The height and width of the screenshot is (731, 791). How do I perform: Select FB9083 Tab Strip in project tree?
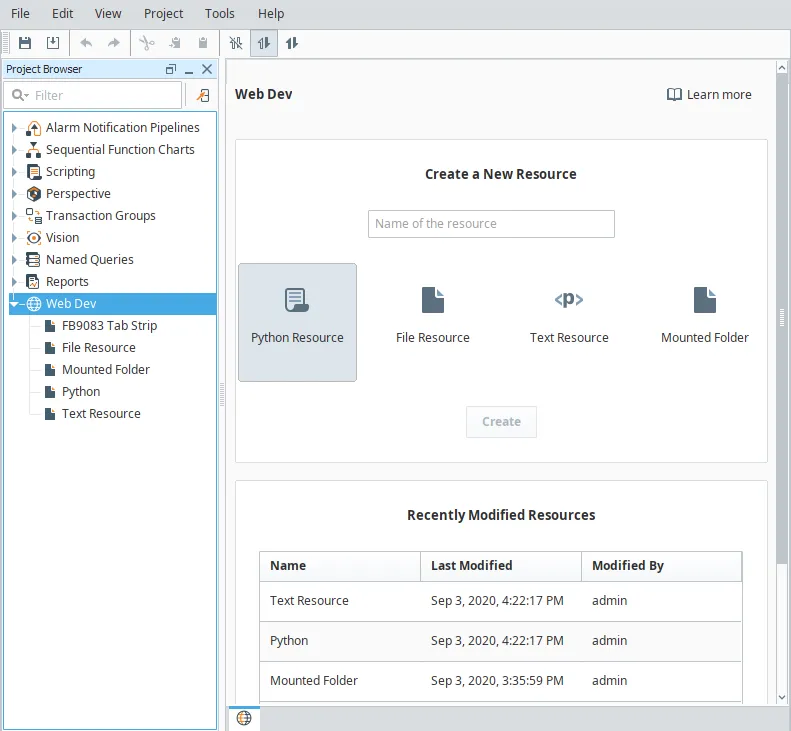(x=109, y=326)
